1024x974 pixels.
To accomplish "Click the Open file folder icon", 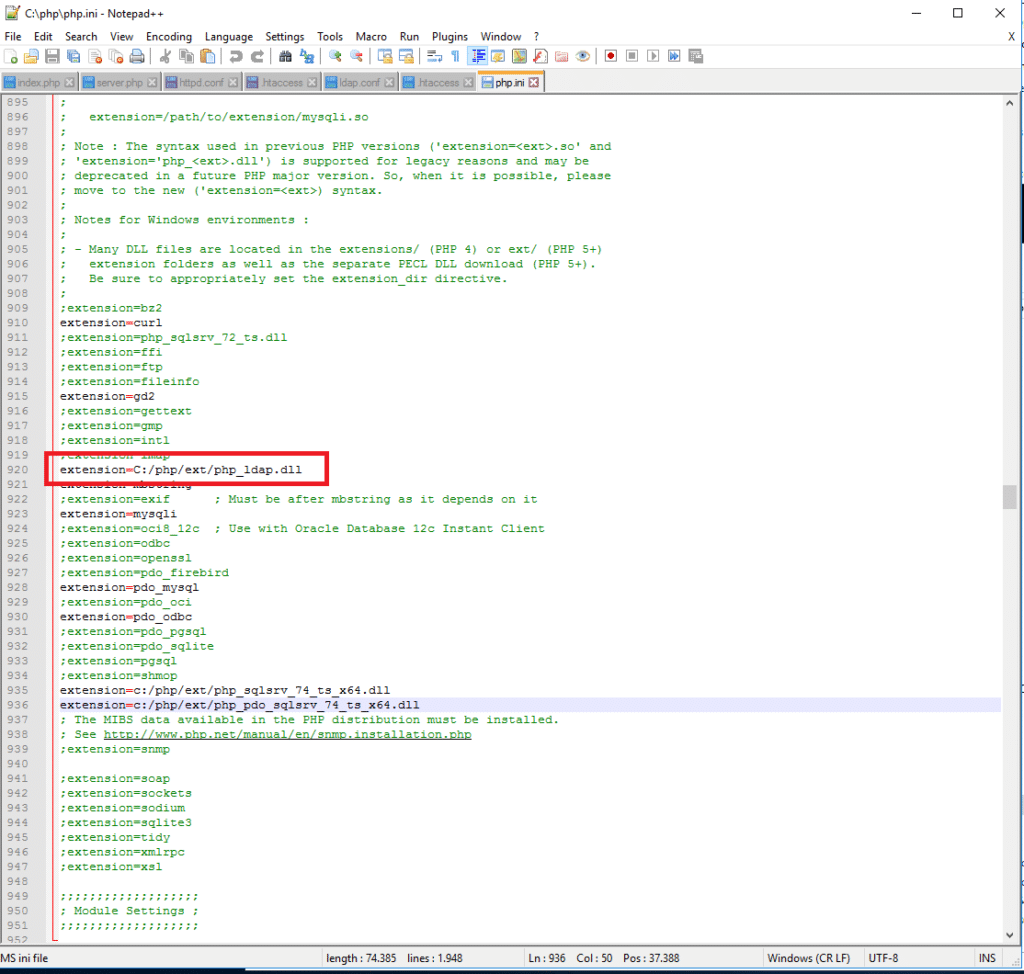I will click(x=31, y=56).
